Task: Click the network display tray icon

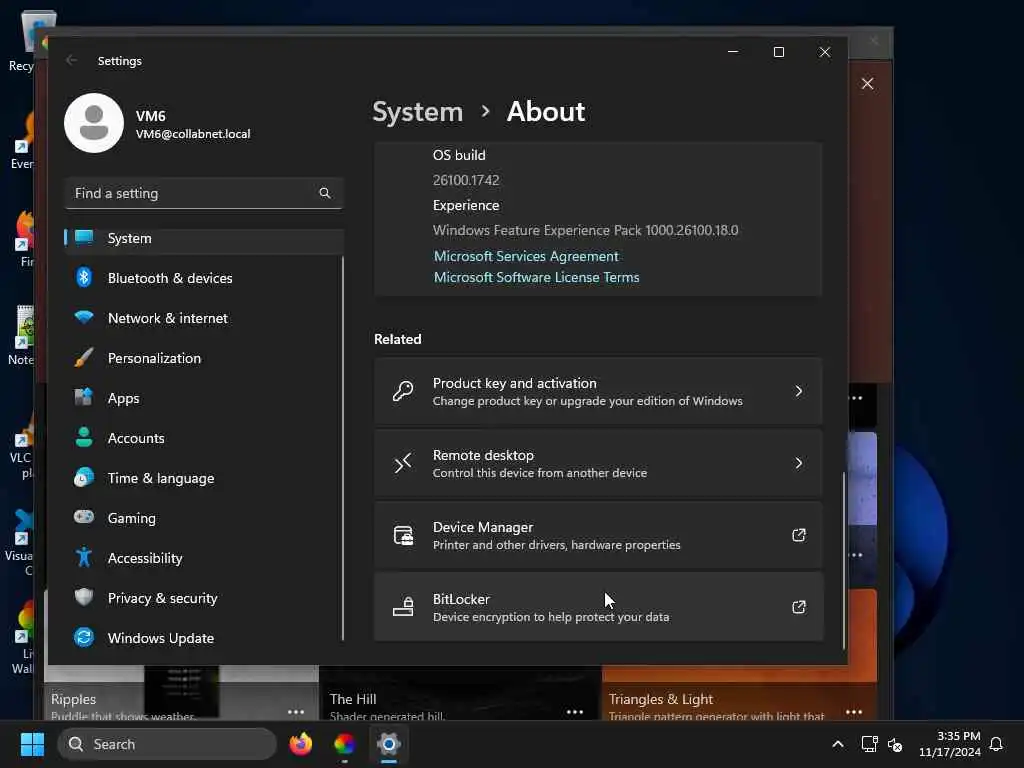Action: tap(869, 744)
